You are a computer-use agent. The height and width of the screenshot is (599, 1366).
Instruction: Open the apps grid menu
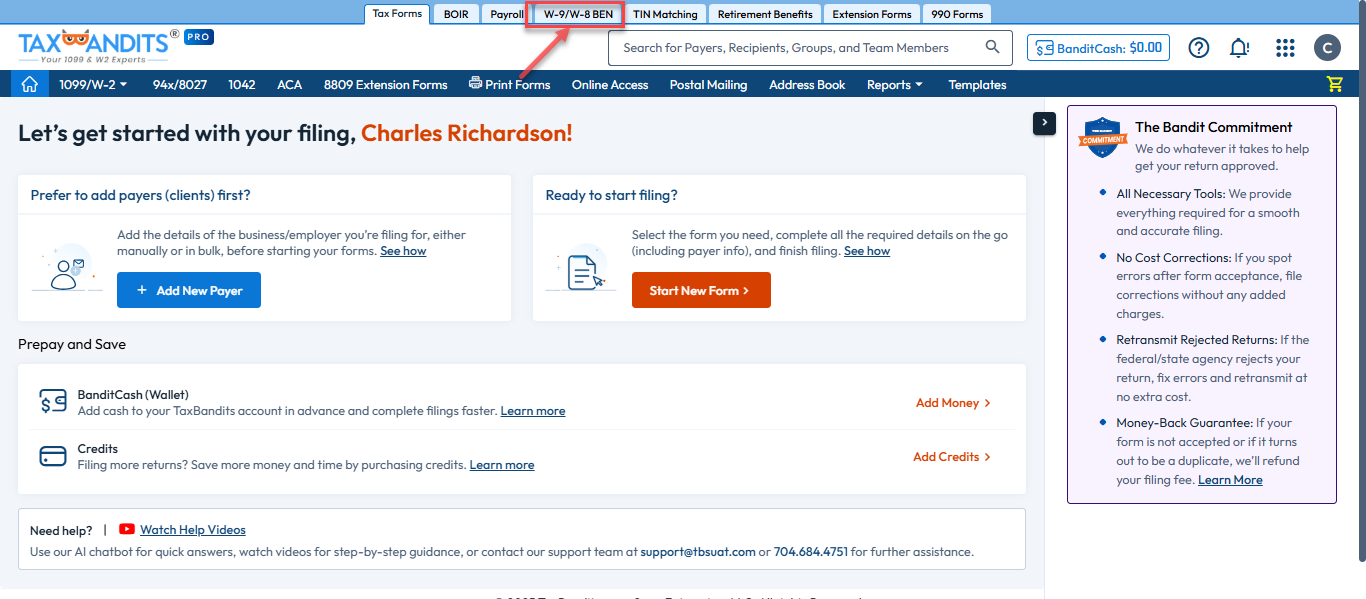[x=1286, y=47]
